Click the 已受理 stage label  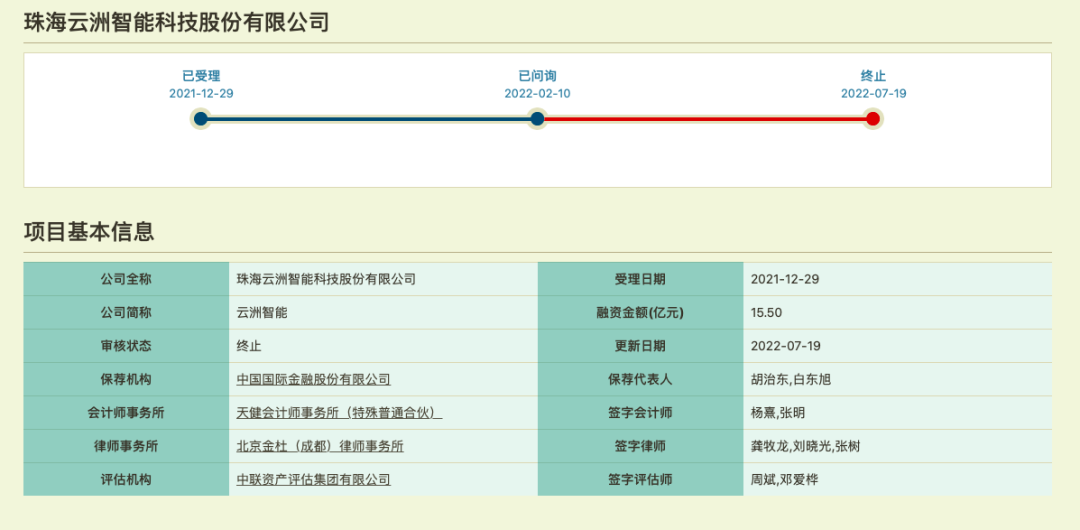(x=201, y=77)
